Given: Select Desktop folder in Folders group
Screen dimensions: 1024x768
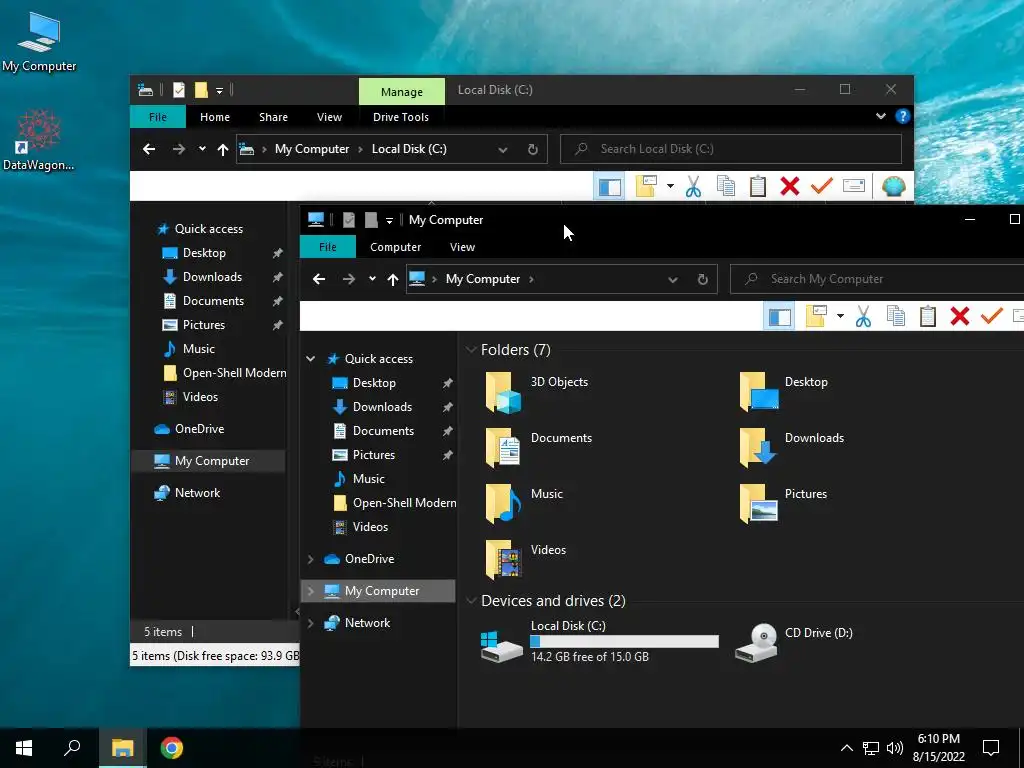Looking at the screenshot, I should tap(784, 392).
